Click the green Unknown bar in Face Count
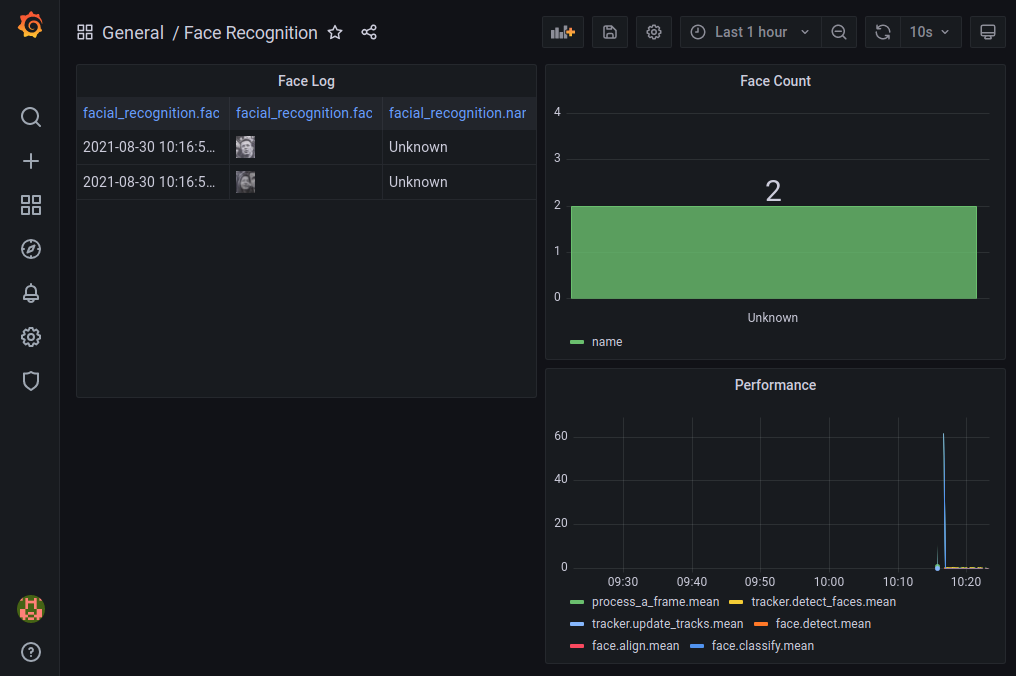 tap(774, 252)
